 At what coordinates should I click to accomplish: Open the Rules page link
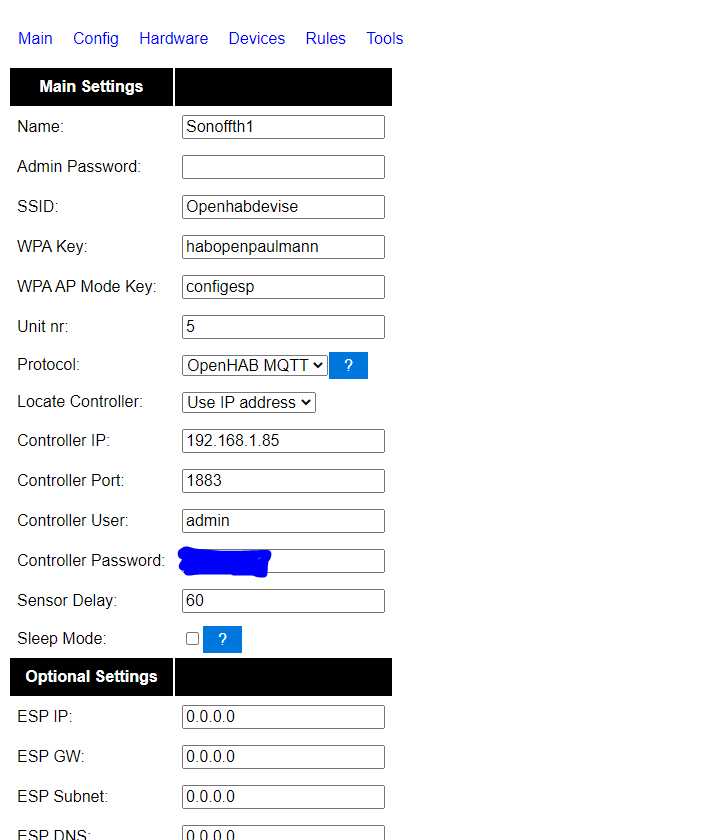(x=325, y=39)
